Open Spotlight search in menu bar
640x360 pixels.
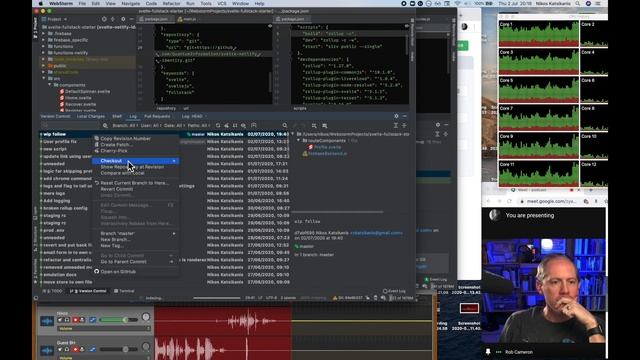tap(578, 3)
